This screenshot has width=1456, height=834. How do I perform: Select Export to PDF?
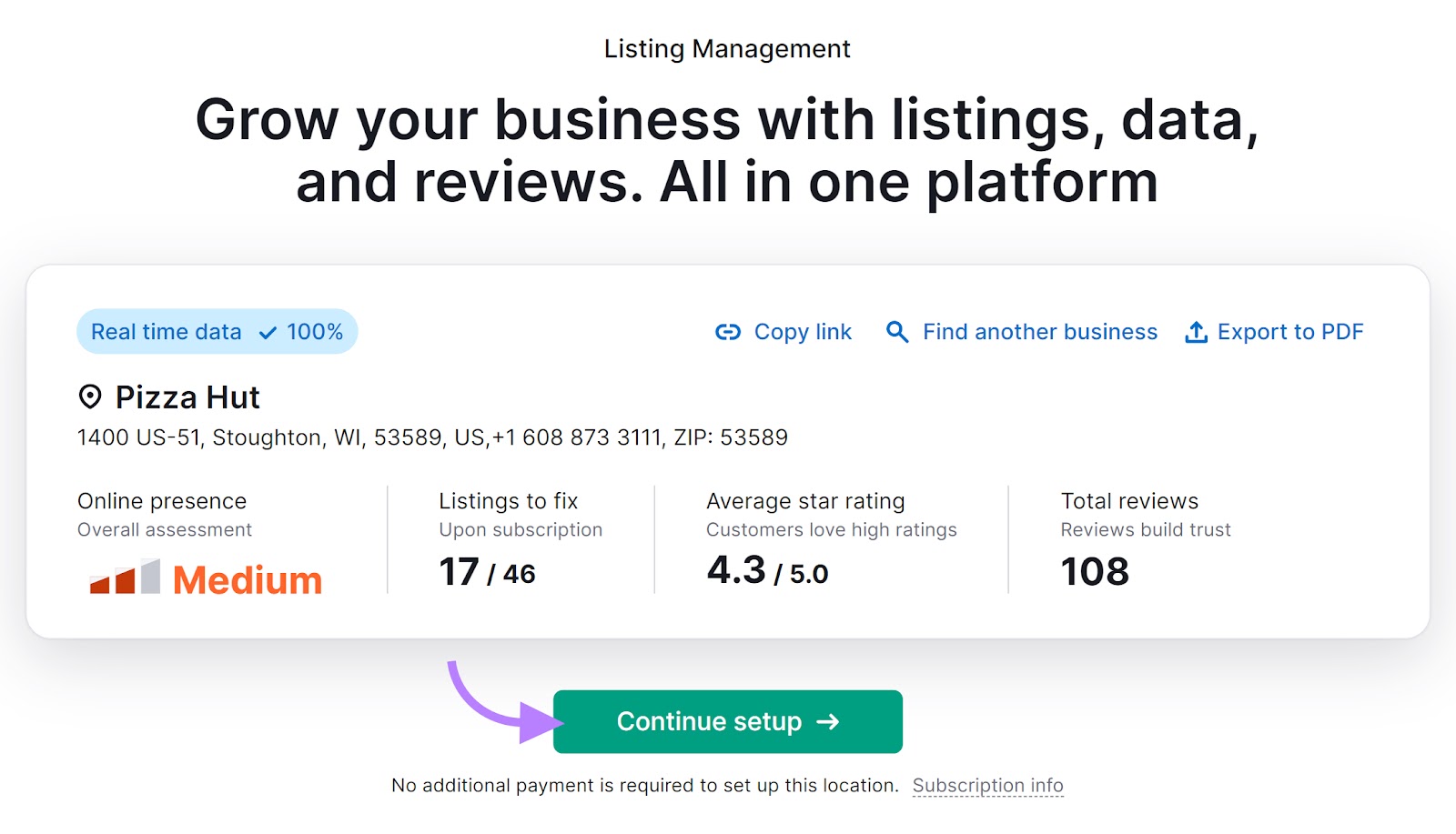click(x=1289, y=332)
